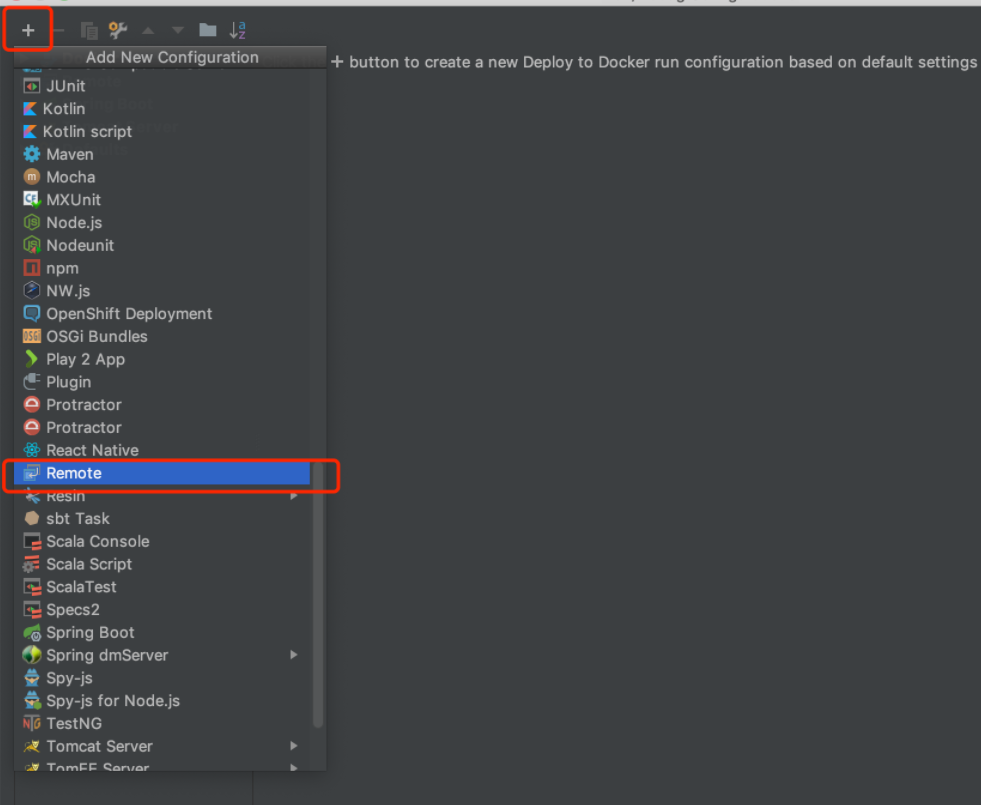Click Nodeunit text label
The image size is (981, 805).
tap(80, 245)
